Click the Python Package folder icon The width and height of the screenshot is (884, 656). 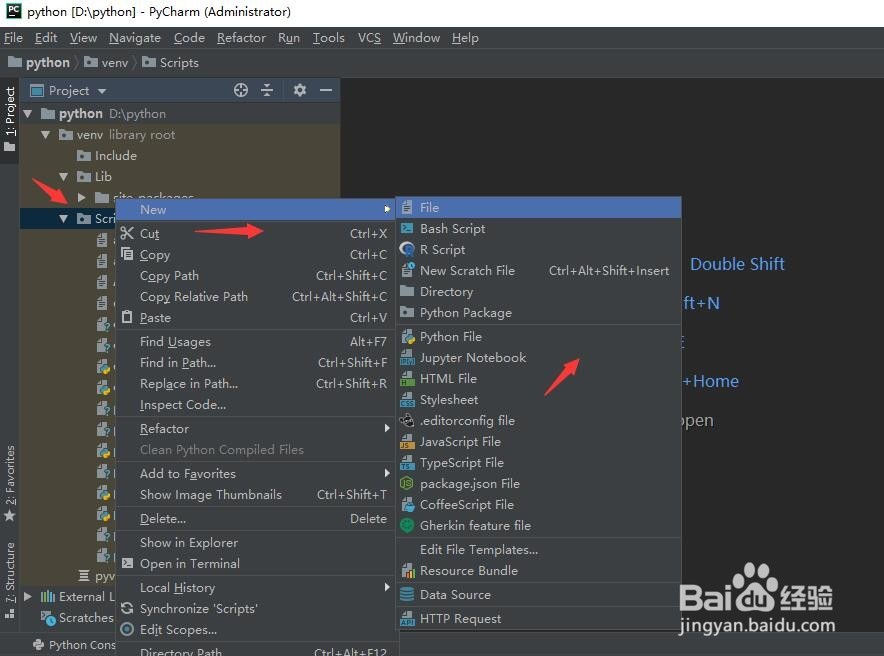point(407,312)
